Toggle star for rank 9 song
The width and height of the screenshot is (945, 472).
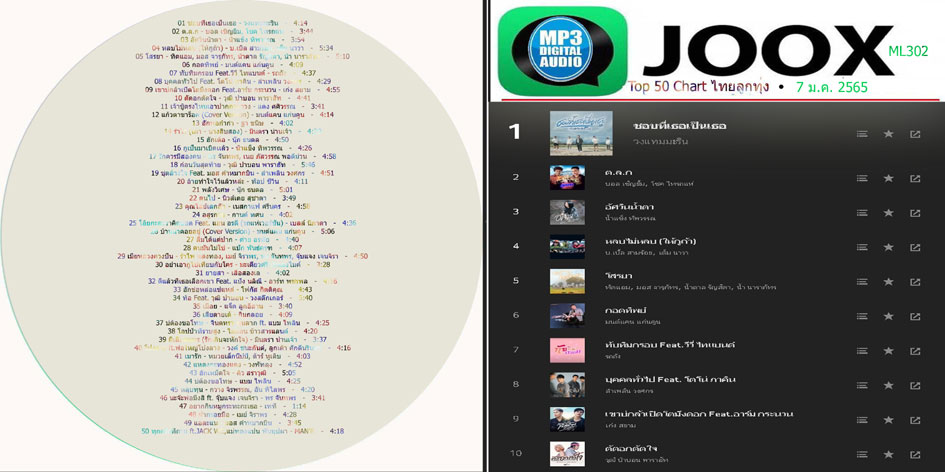(888, 420)
